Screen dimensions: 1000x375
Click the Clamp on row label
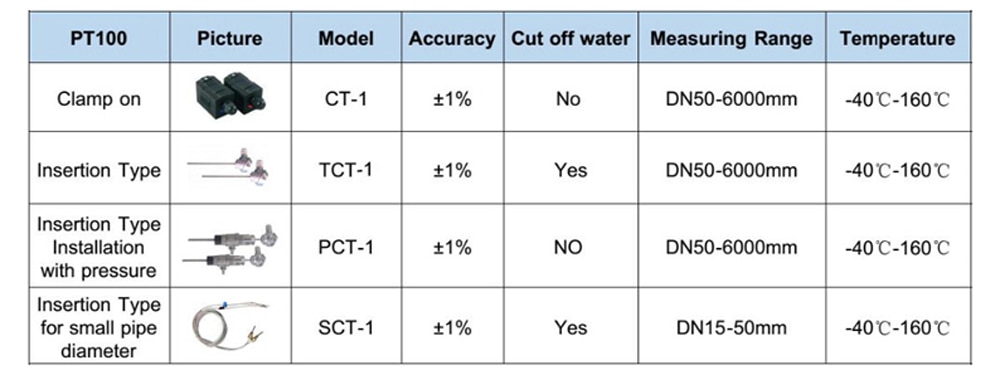coord(99,99)
